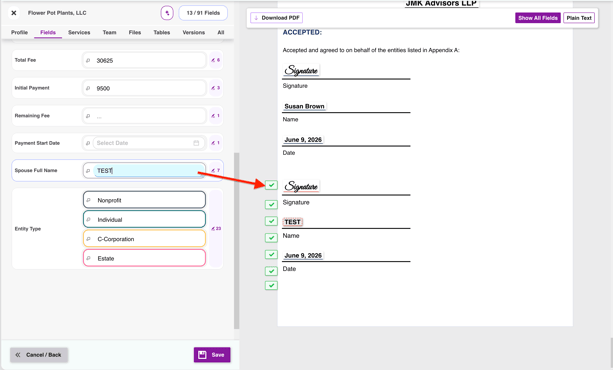This screenshot has height=370, width=613.
Task: Toggle the checkbox beside the lowest Date label
Action: 271,271
